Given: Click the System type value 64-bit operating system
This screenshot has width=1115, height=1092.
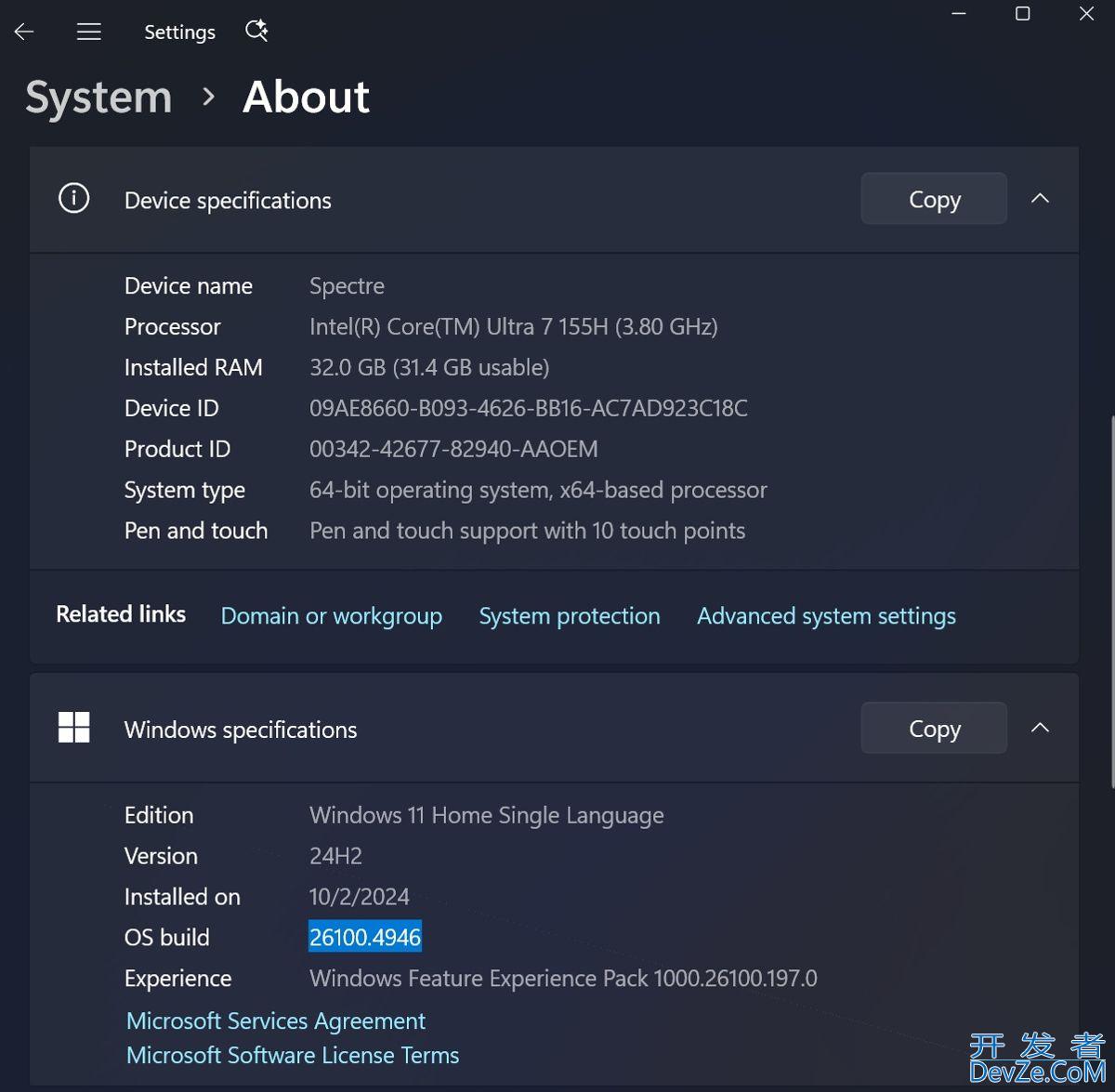Looking at the screenshot, I should point(538,491).
